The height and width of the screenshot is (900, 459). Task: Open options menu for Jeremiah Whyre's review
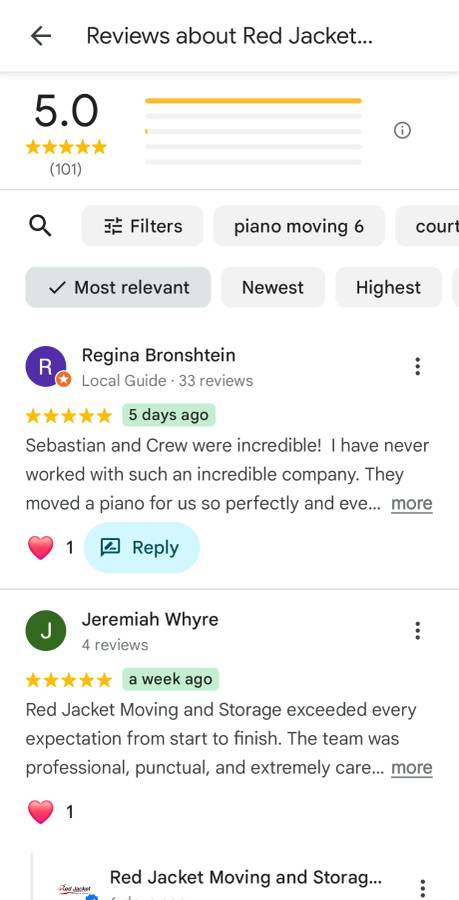(418, 631)
